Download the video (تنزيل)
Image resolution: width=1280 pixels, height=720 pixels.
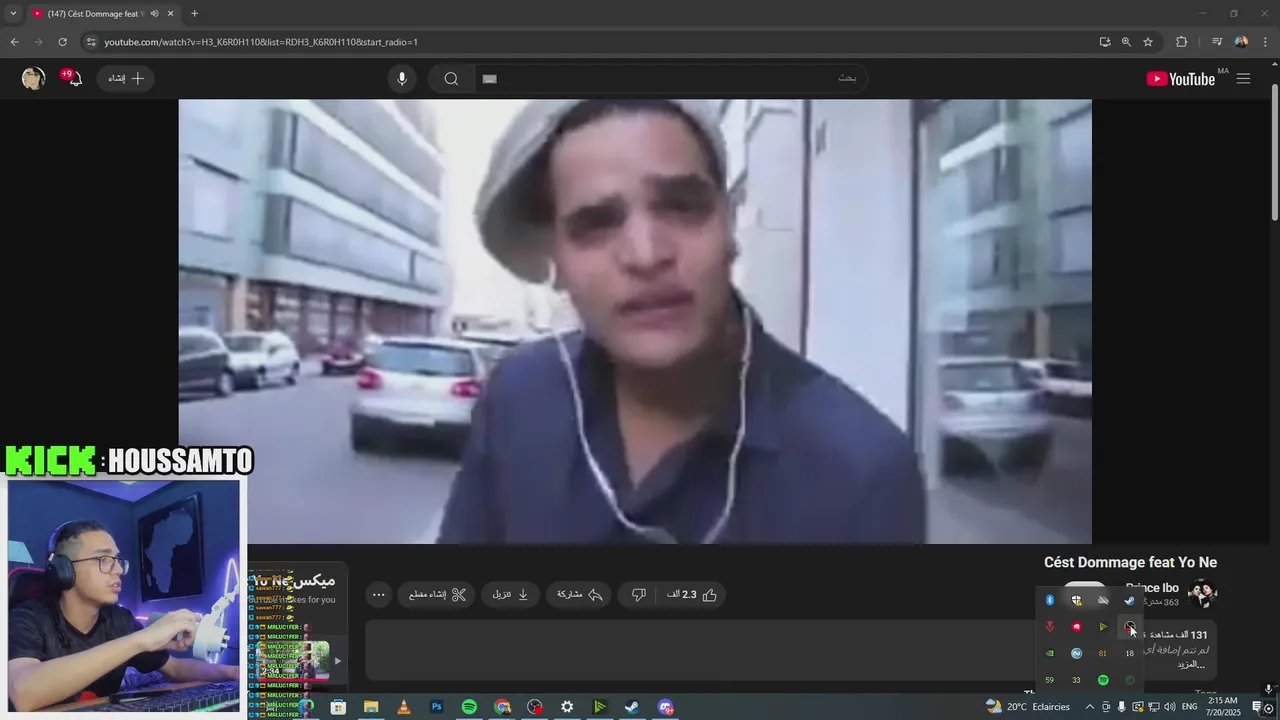[510, 594]
